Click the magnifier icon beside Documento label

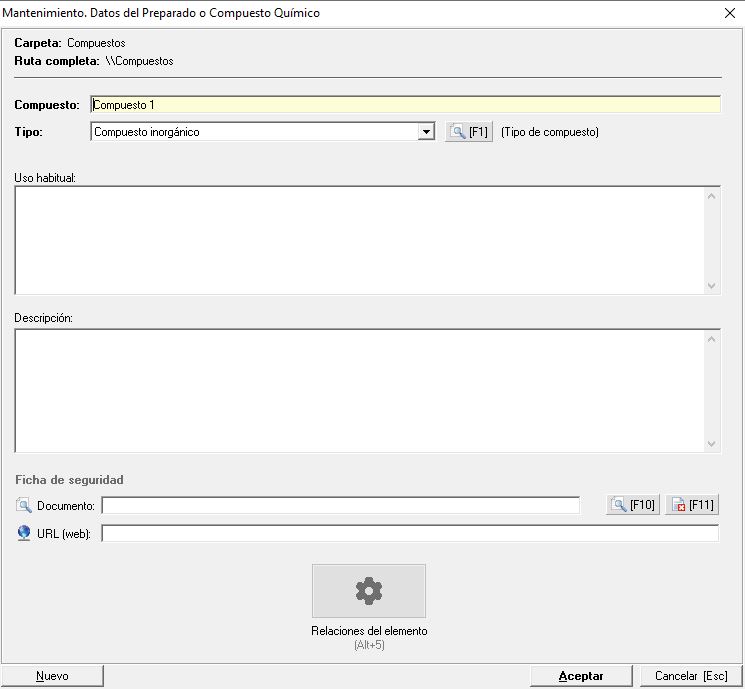click(x=24, y=505)
